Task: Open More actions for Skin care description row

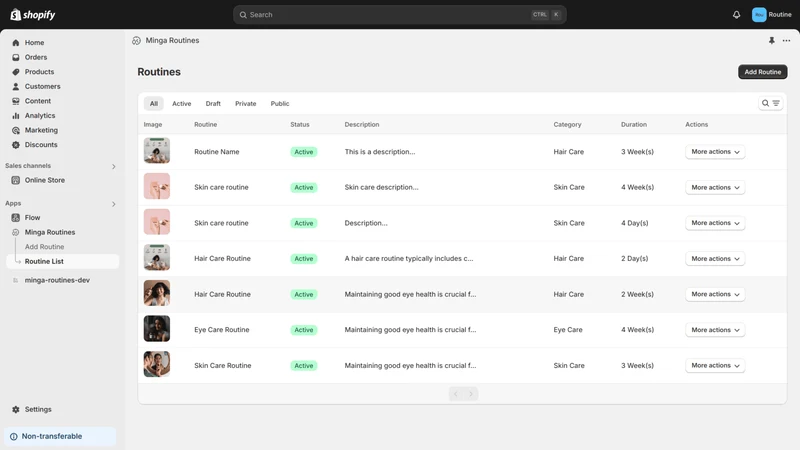Action: coord(715,188)
